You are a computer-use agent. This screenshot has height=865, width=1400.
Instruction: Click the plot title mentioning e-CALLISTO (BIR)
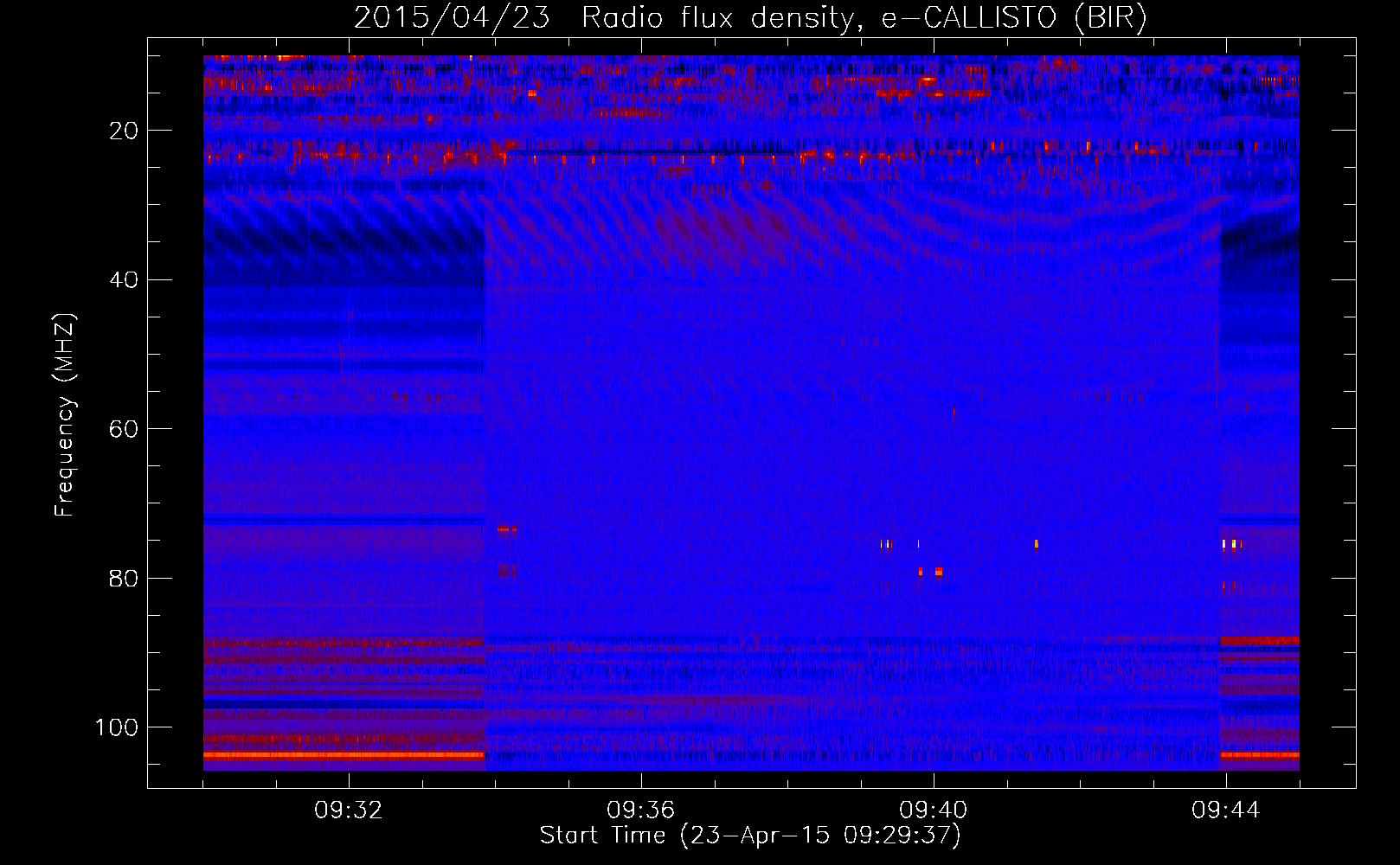(751, 17)
